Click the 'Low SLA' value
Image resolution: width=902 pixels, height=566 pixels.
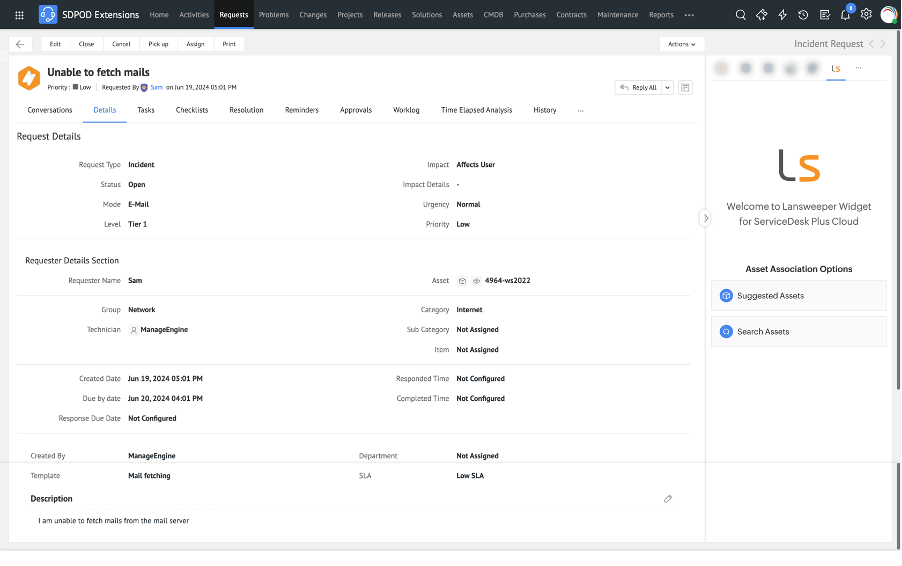[470, 476]
